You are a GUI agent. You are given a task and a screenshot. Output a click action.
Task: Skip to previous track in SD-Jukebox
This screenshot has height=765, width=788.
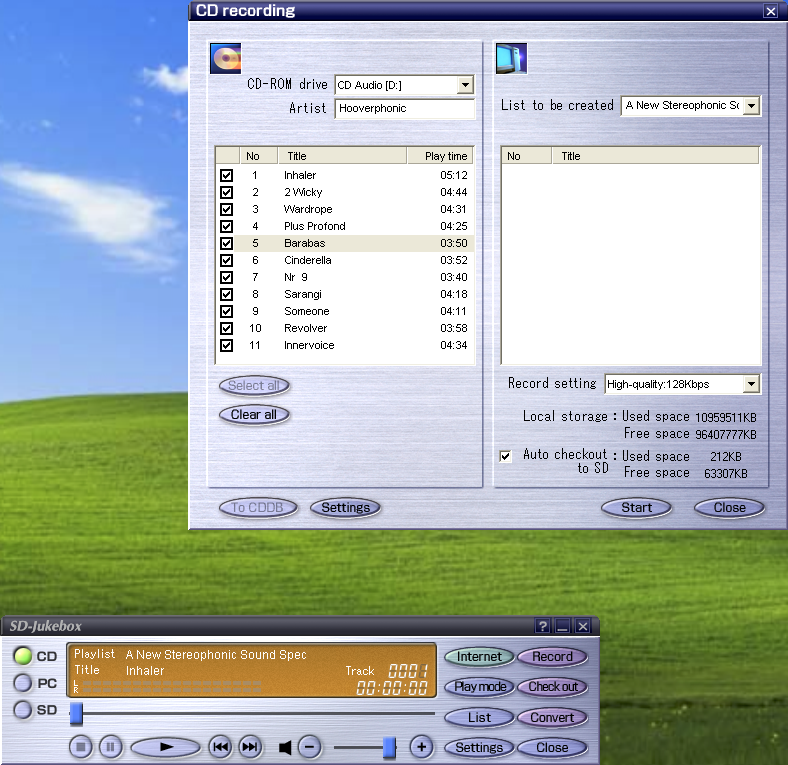click(220, 747)
